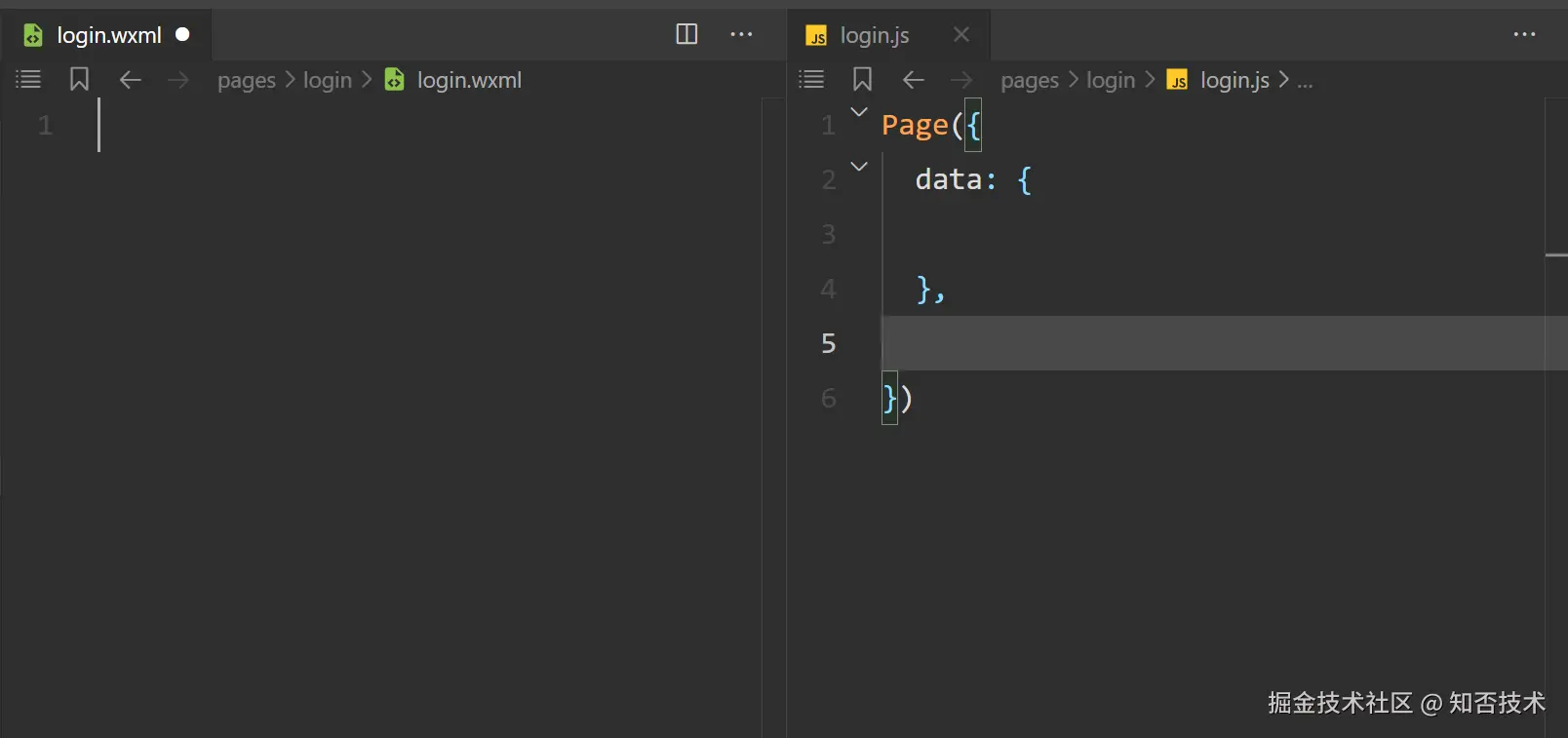
Task: Place cursor on empty line 5 in login.js
Action: 1170,343
